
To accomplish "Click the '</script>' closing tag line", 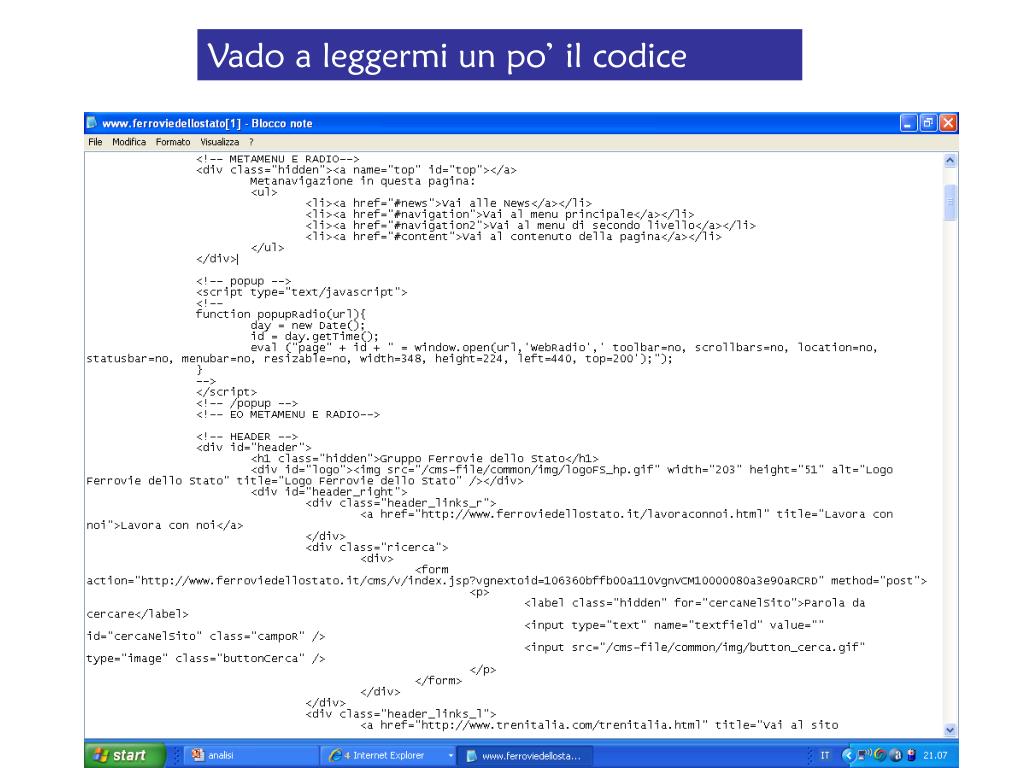I will [226, 392].
